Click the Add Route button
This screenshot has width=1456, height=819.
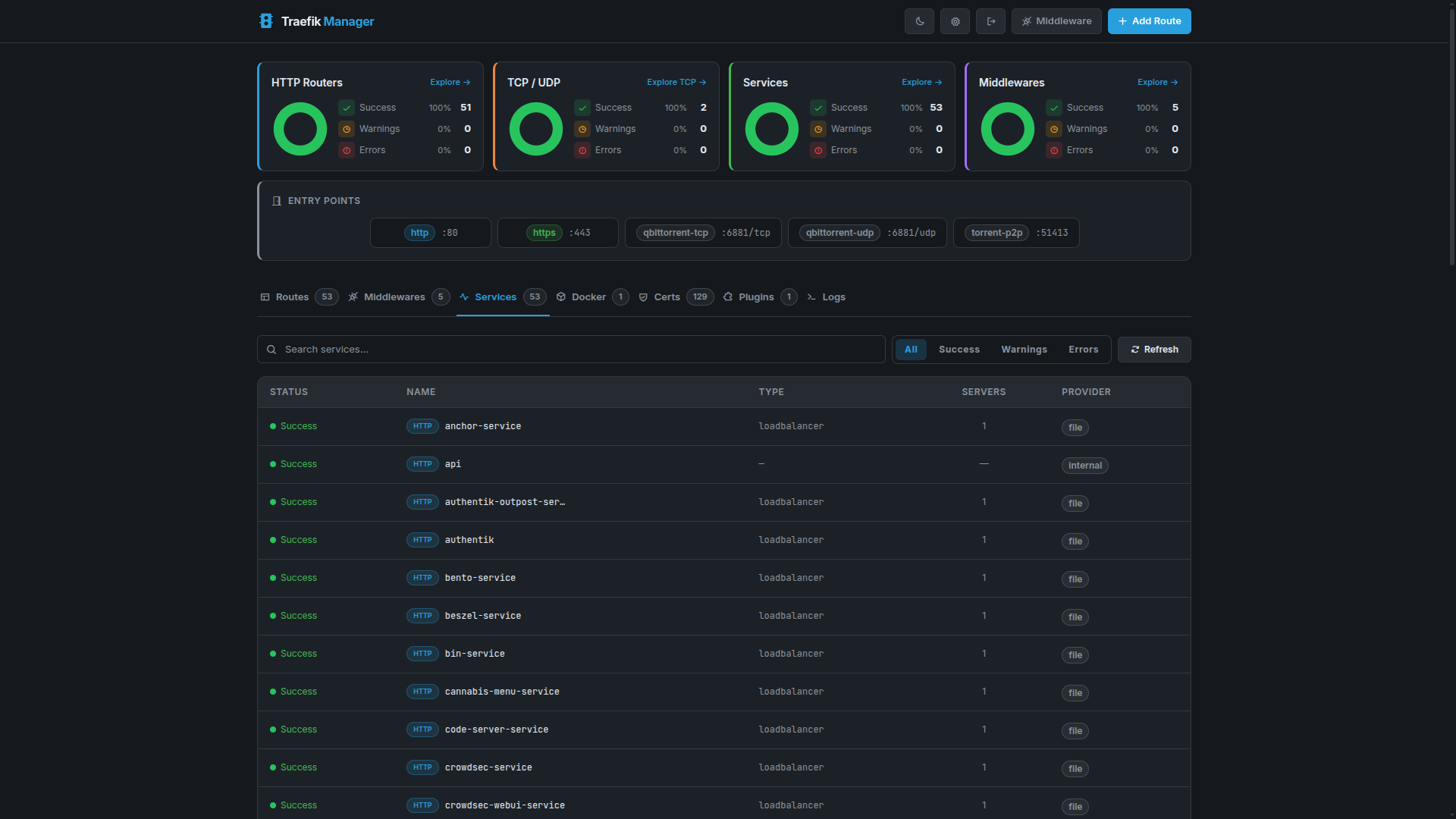pyautogui.click(x=1149, y=21)
